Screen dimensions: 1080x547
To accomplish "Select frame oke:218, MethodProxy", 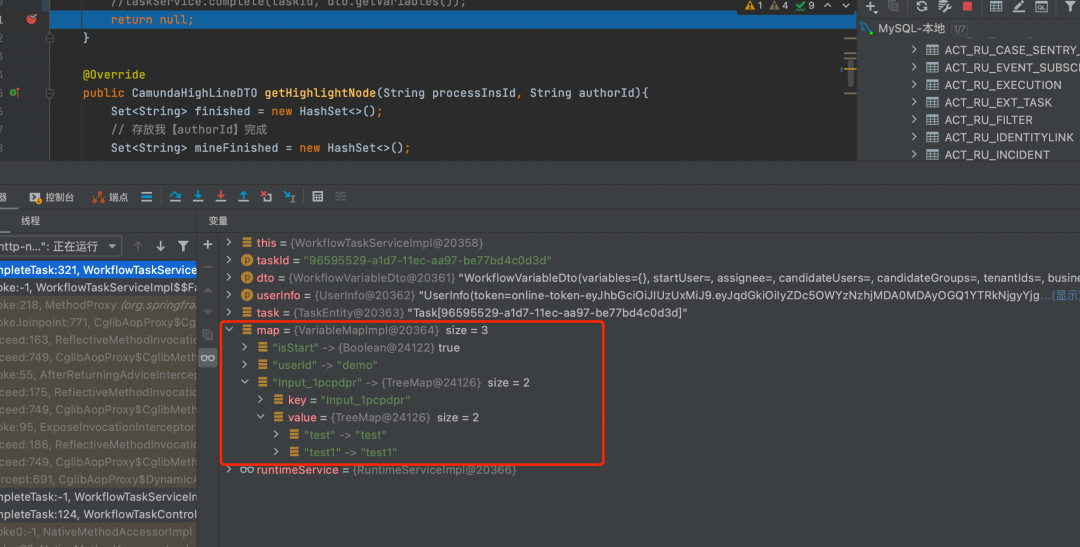I will (98, 305).
